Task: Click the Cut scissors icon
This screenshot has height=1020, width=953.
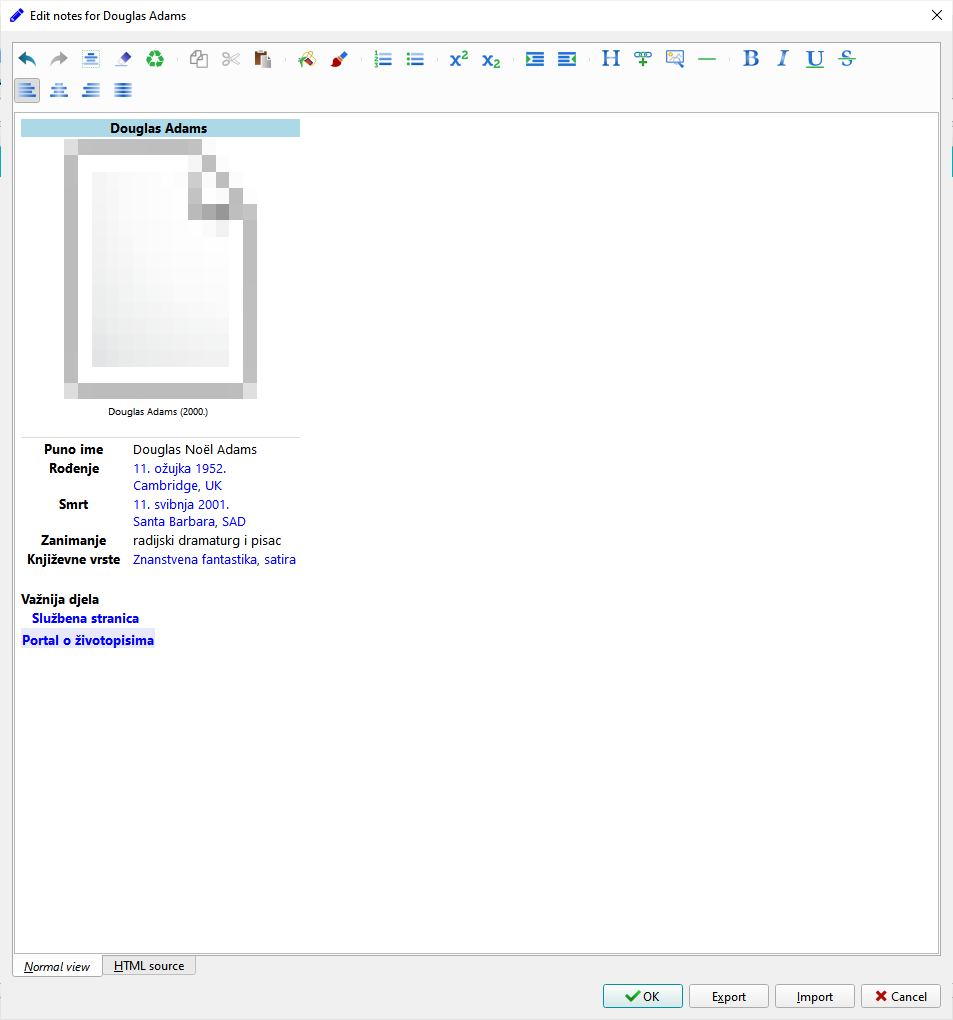Action: [x=231, y=59]
